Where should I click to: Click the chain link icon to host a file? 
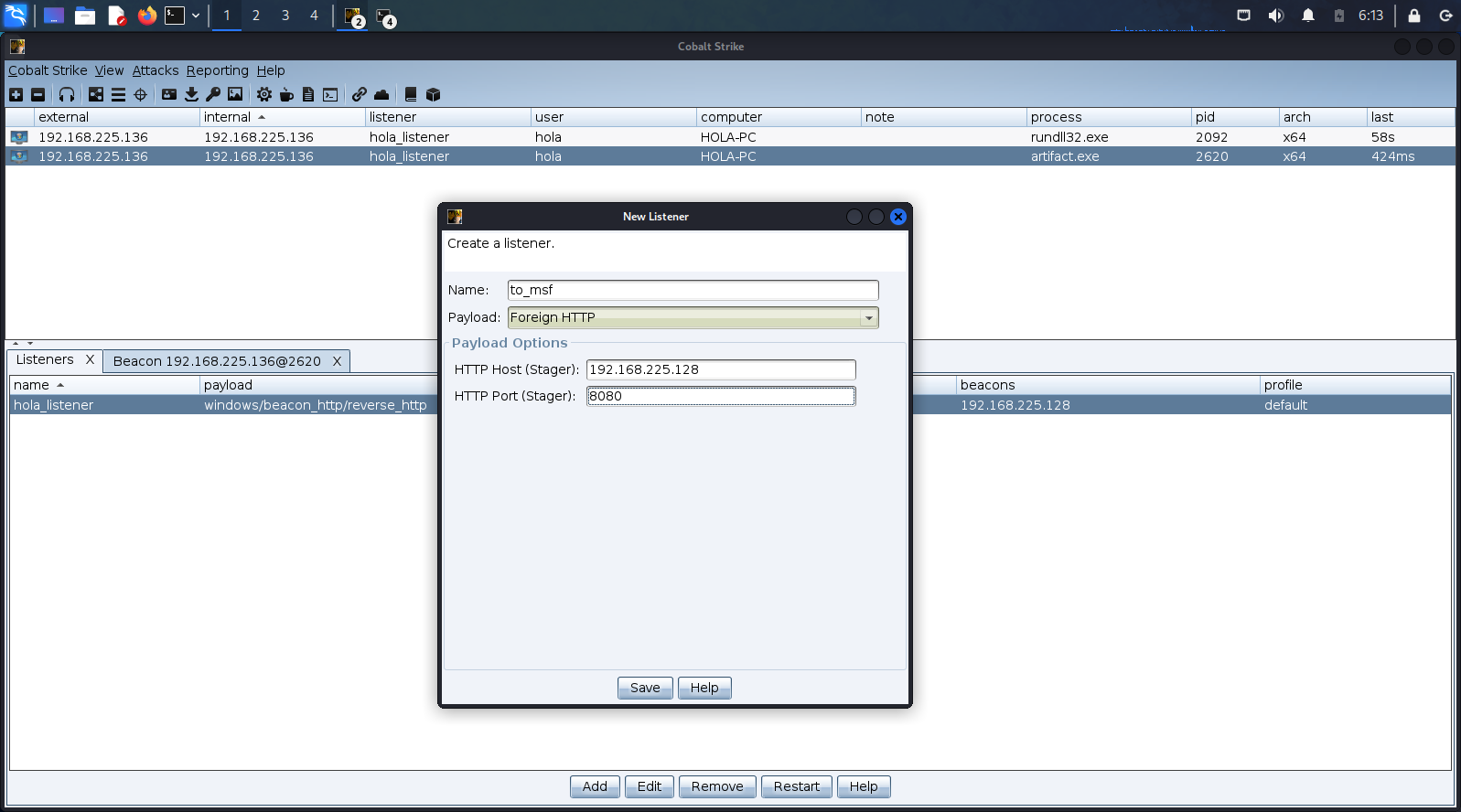(x=360, y=94)
